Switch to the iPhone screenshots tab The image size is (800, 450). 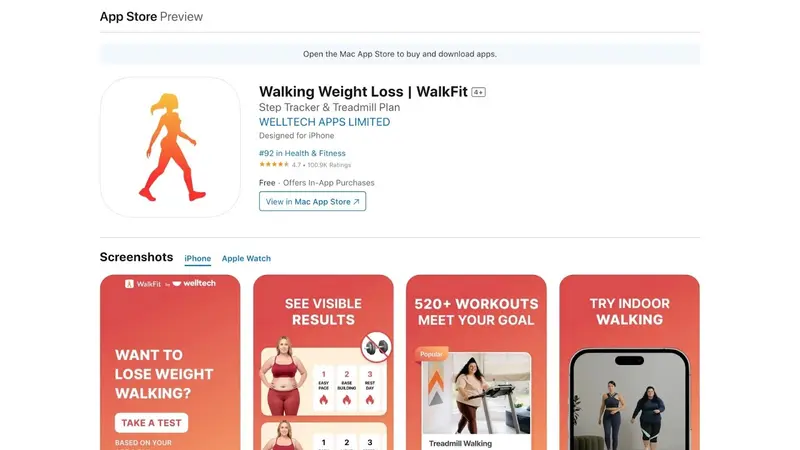tap(197, 259)
